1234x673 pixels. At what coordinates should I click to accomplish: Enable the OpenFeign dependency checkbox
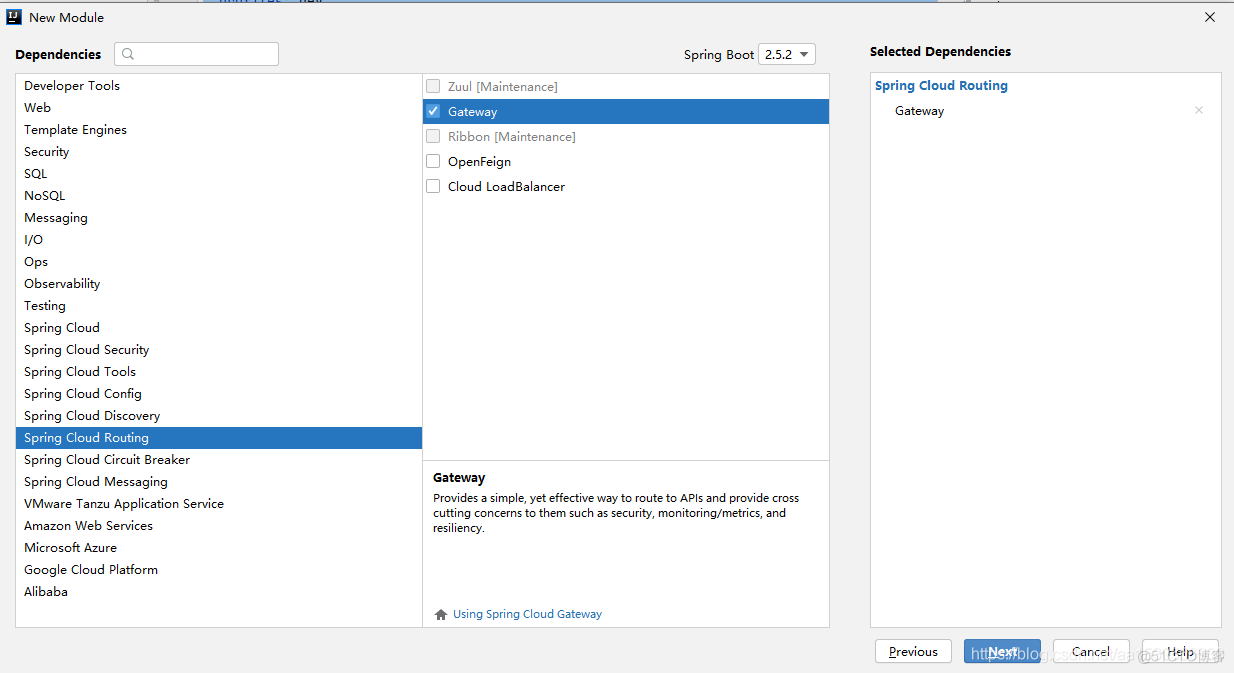(433, 161)
